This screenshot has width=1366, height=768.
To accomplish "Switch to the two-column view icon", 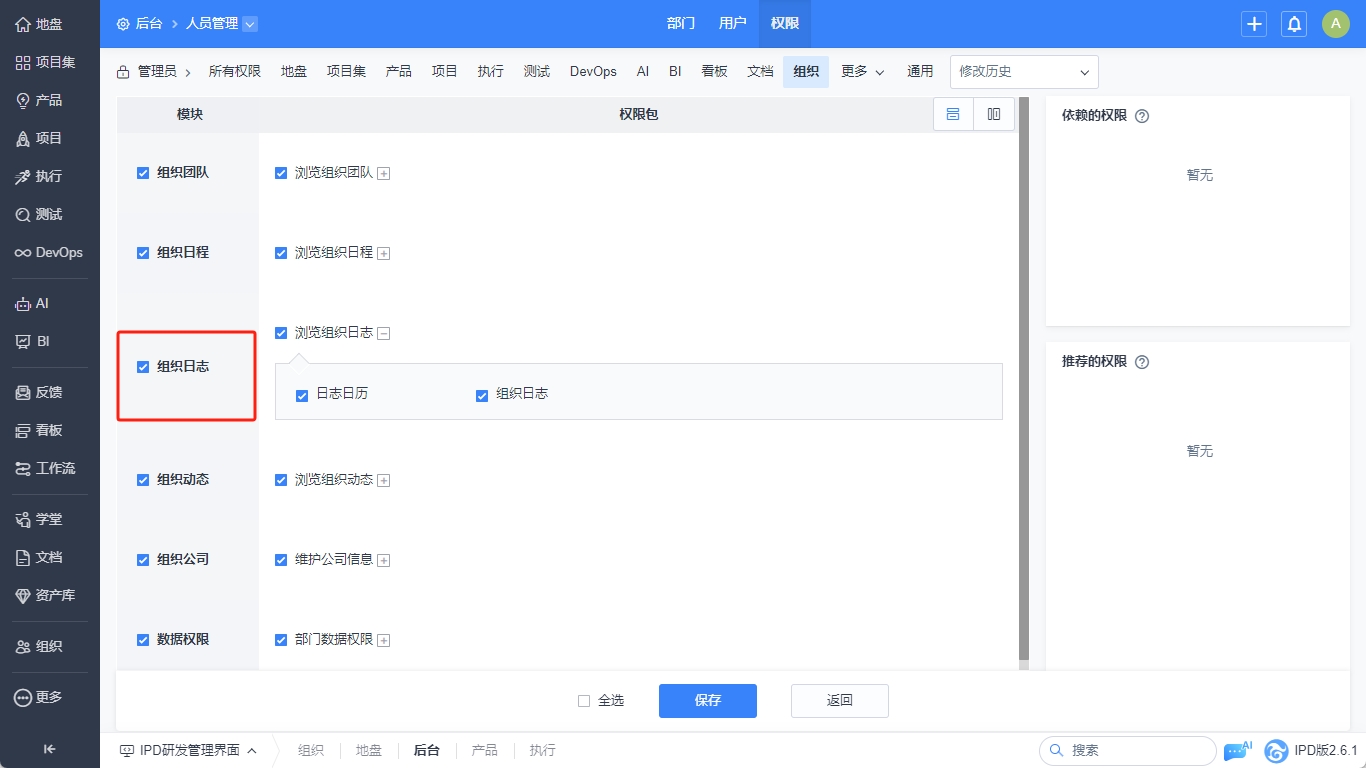I will [994, 114].
